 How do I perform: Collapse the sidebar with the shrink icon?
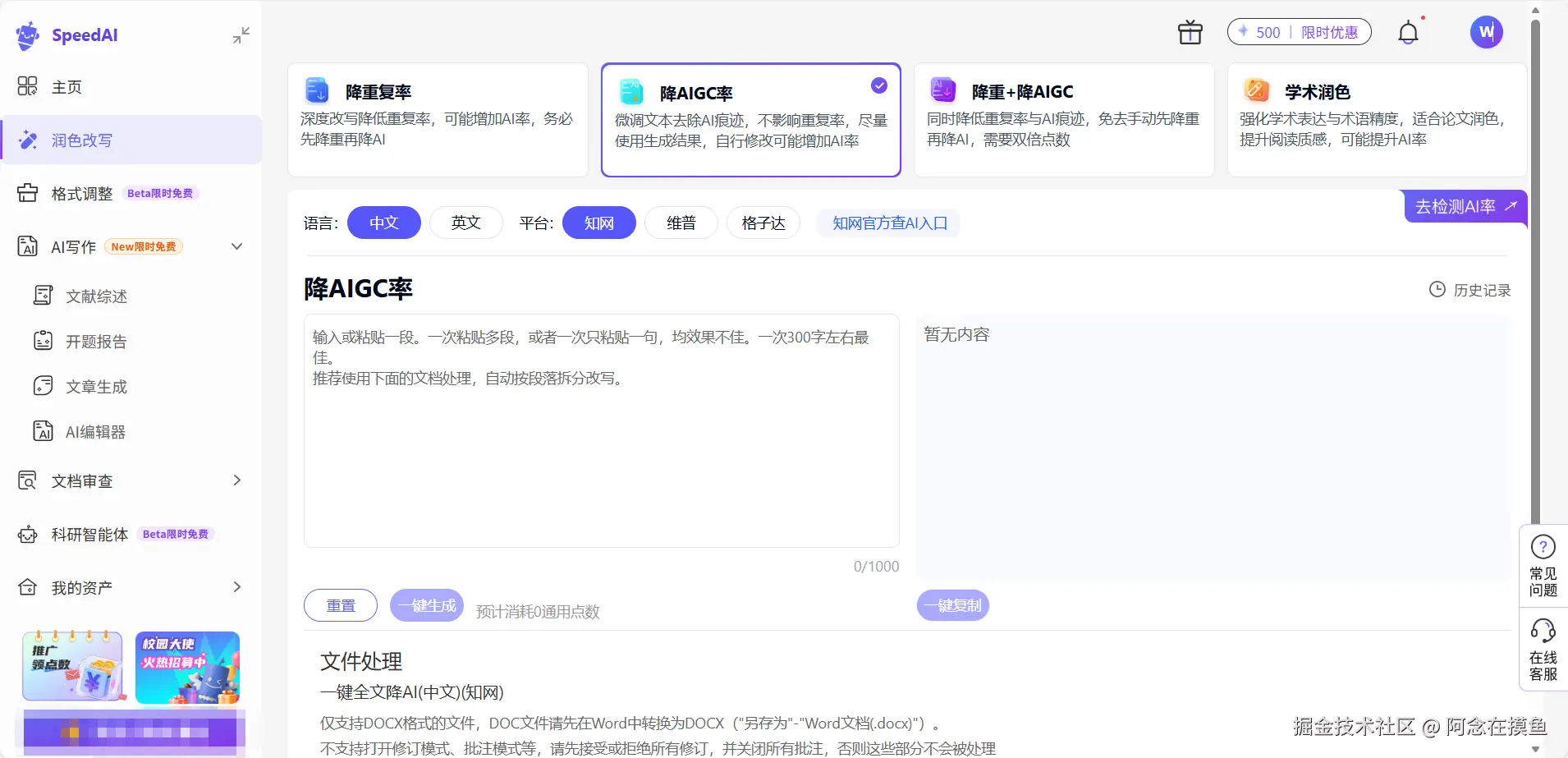241,35
